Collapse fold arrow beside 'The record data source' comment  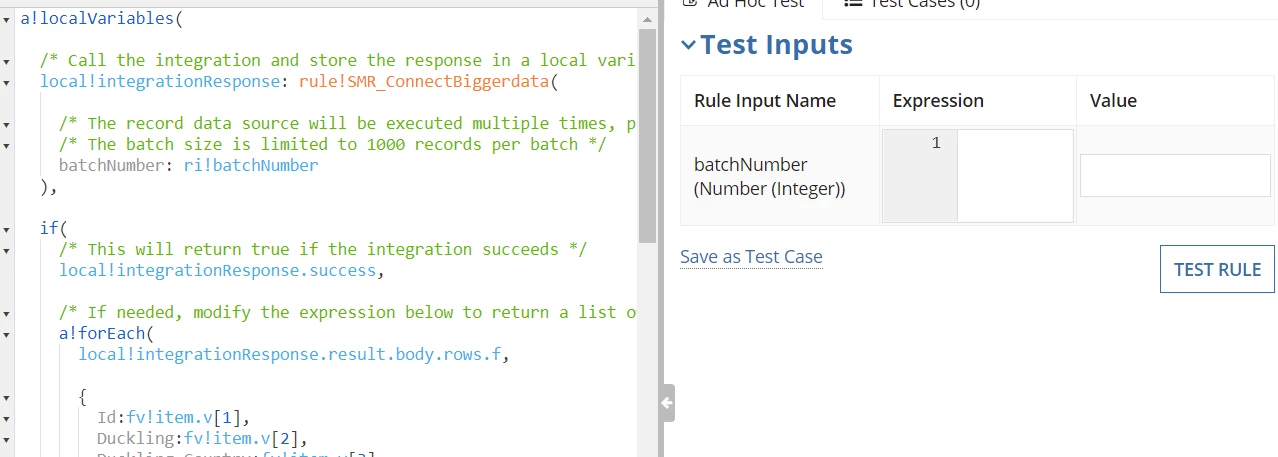(x=7, y=124)
